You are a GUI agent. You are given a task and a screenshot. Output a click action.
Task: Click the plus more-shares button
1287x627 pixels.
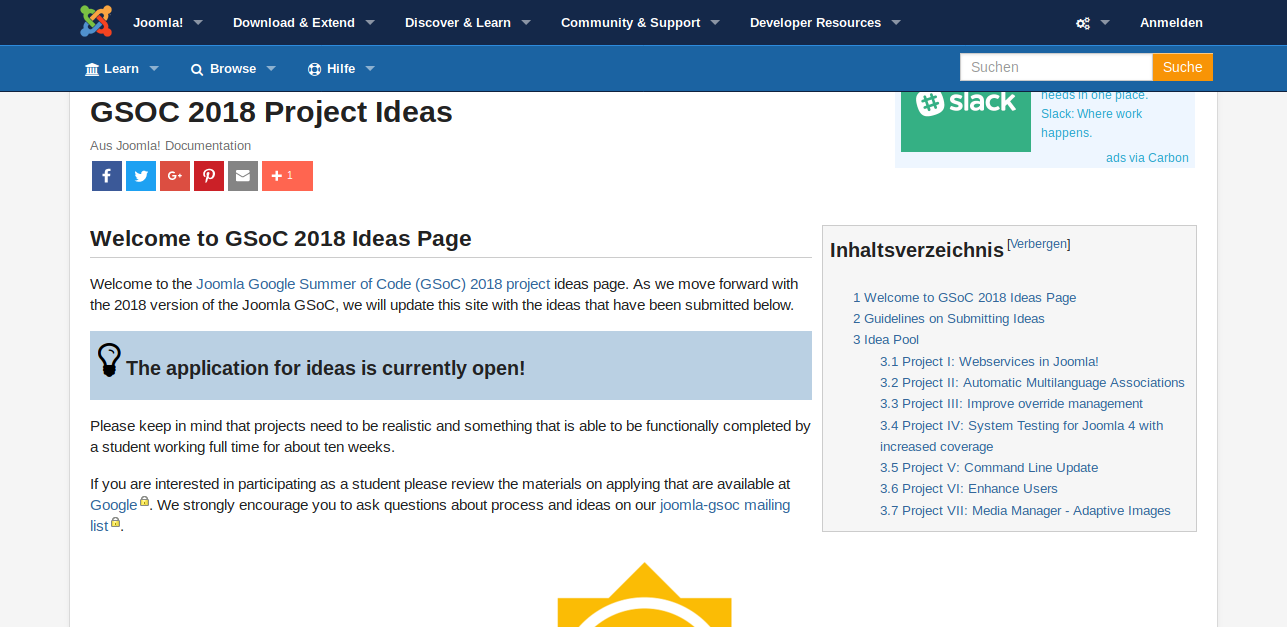tap(287, 176)
